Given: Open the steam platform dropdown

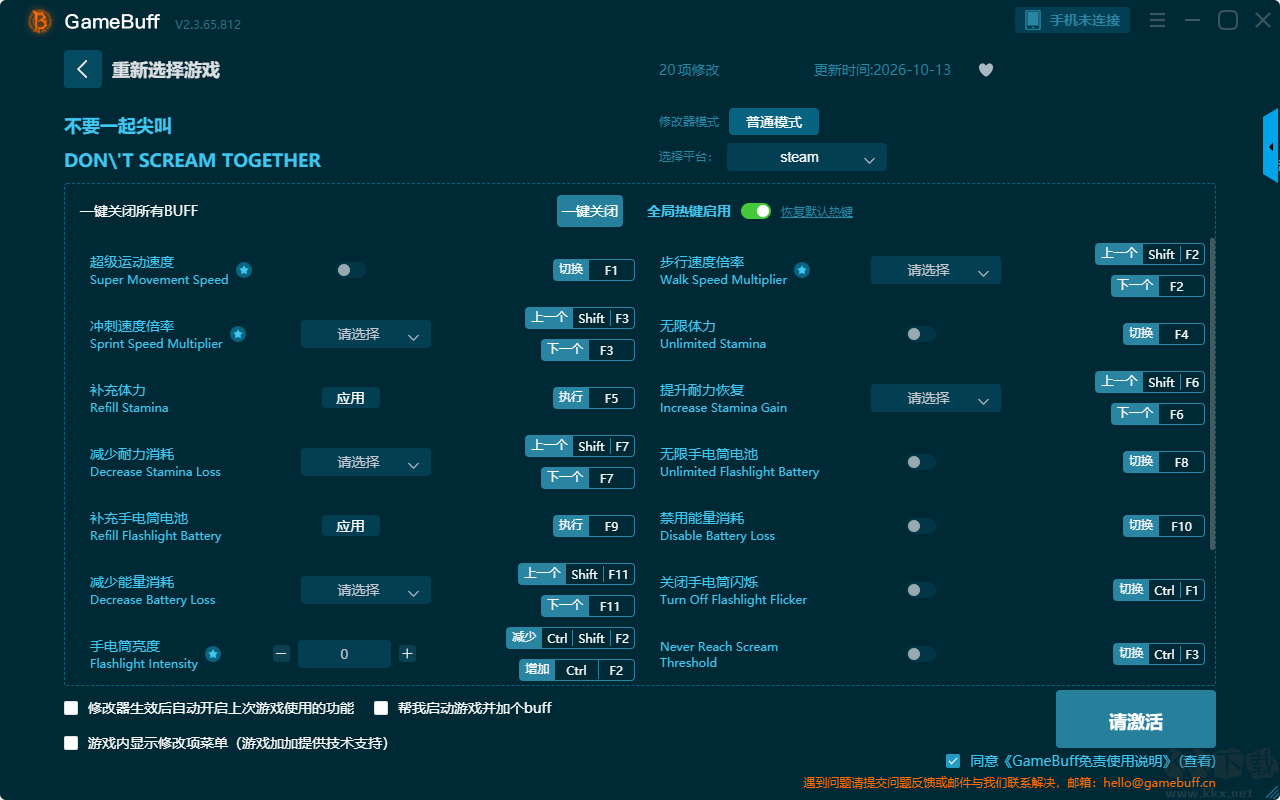Looking at the screenshot, I should coord(807,157).
